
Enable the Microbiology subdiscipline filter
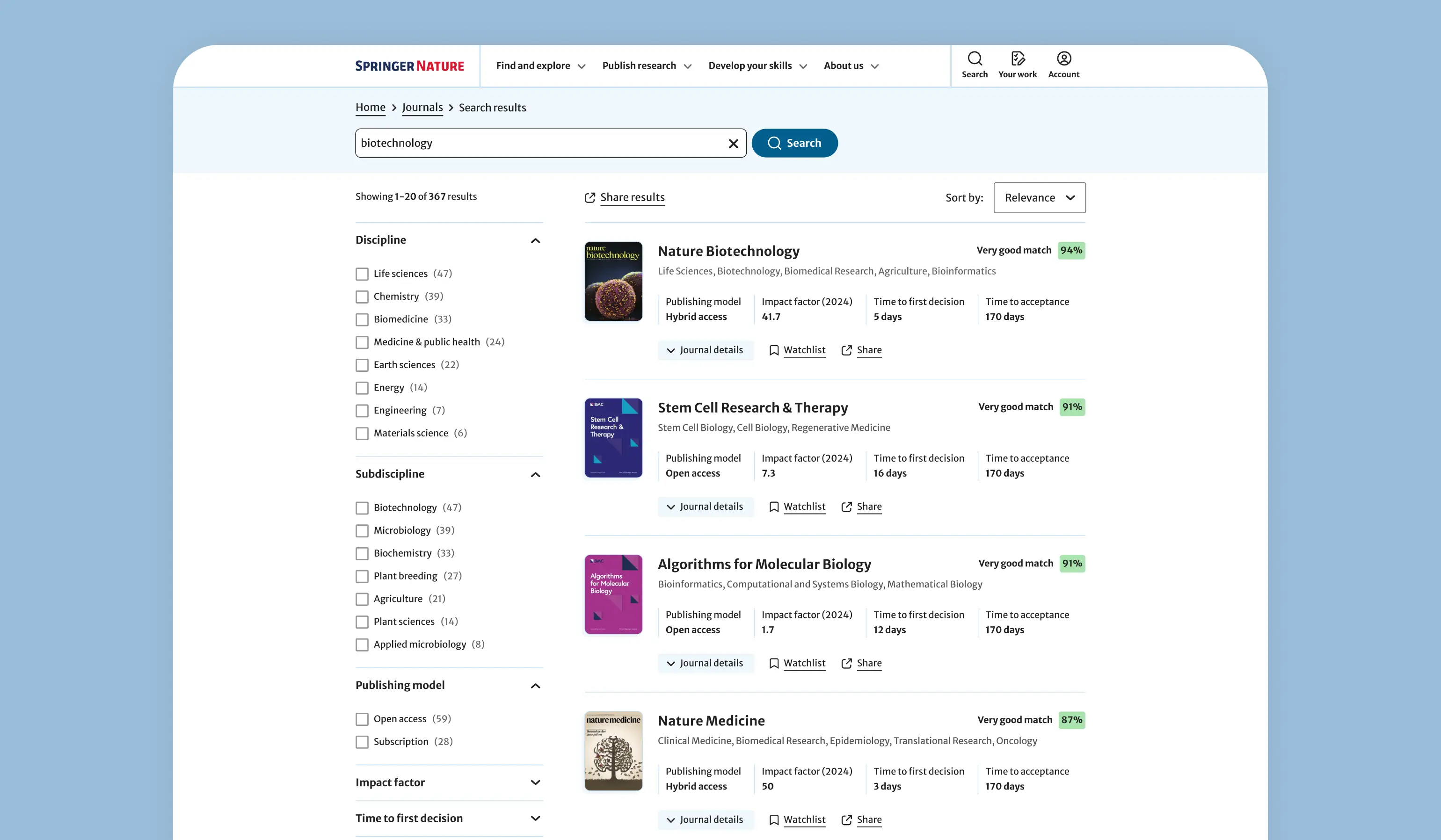[x=362, y=531]
